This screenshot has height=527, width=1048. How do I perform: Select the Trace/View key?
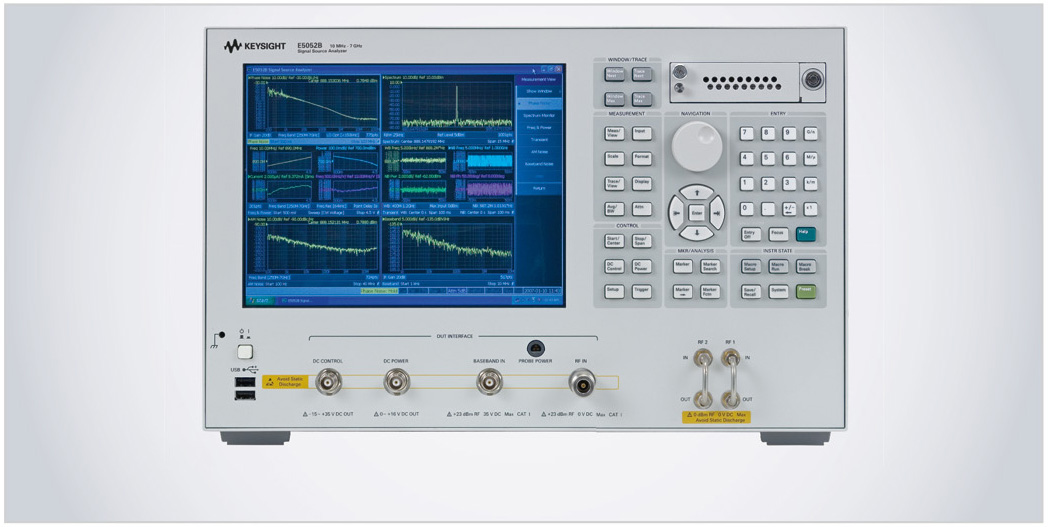[x=615, y=184]
